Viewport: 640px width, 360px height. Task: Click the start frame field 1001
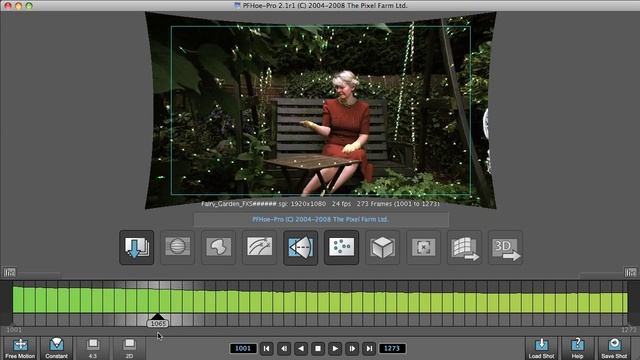243,349
